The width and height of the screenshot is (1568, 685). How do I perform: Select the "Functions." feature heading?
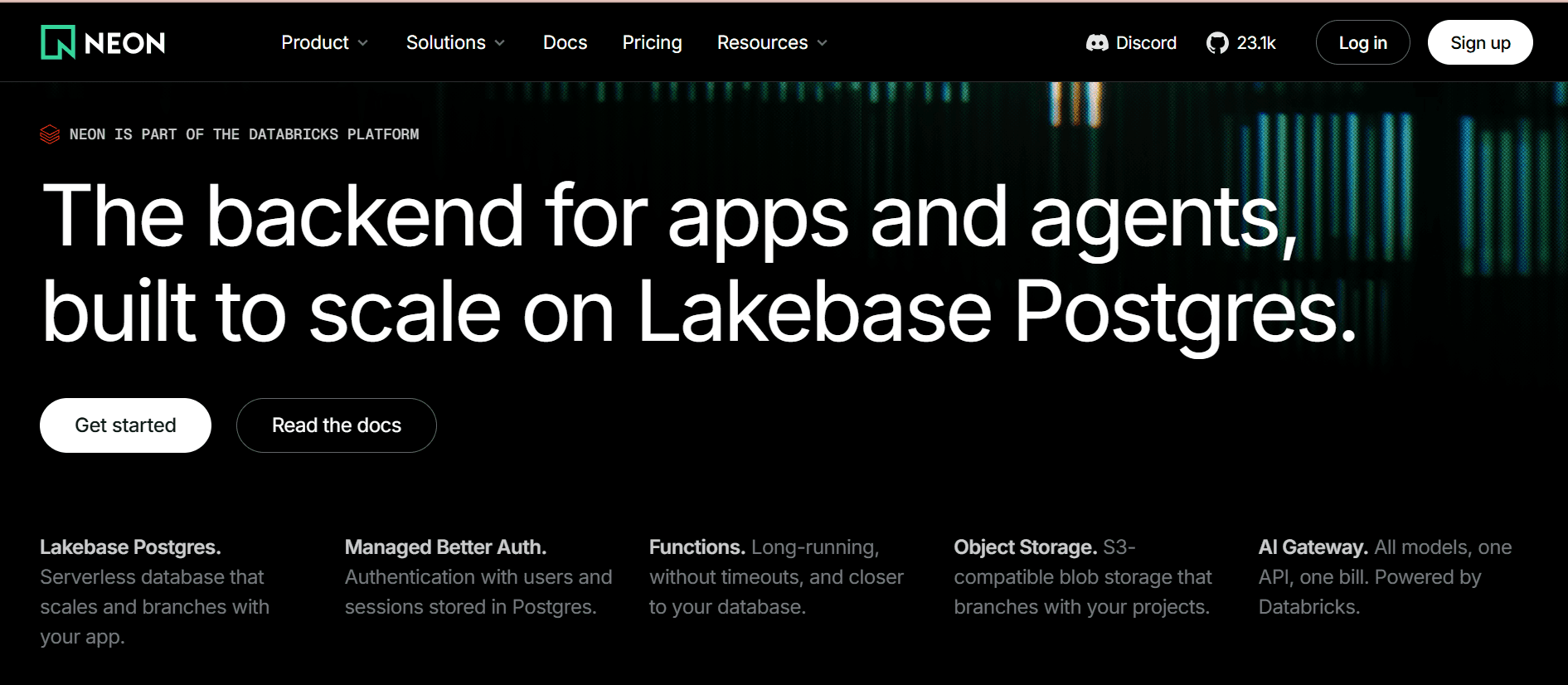click(697, 547)
